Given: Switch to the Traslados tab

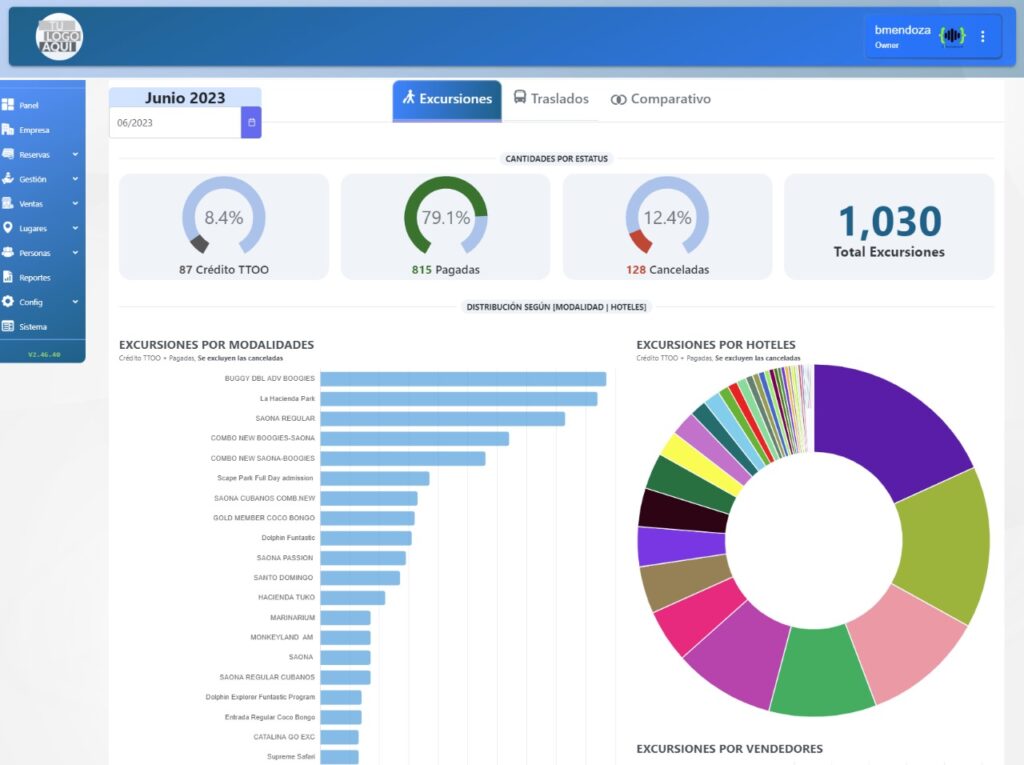Looking at the screenshot, I should (551, 99).
